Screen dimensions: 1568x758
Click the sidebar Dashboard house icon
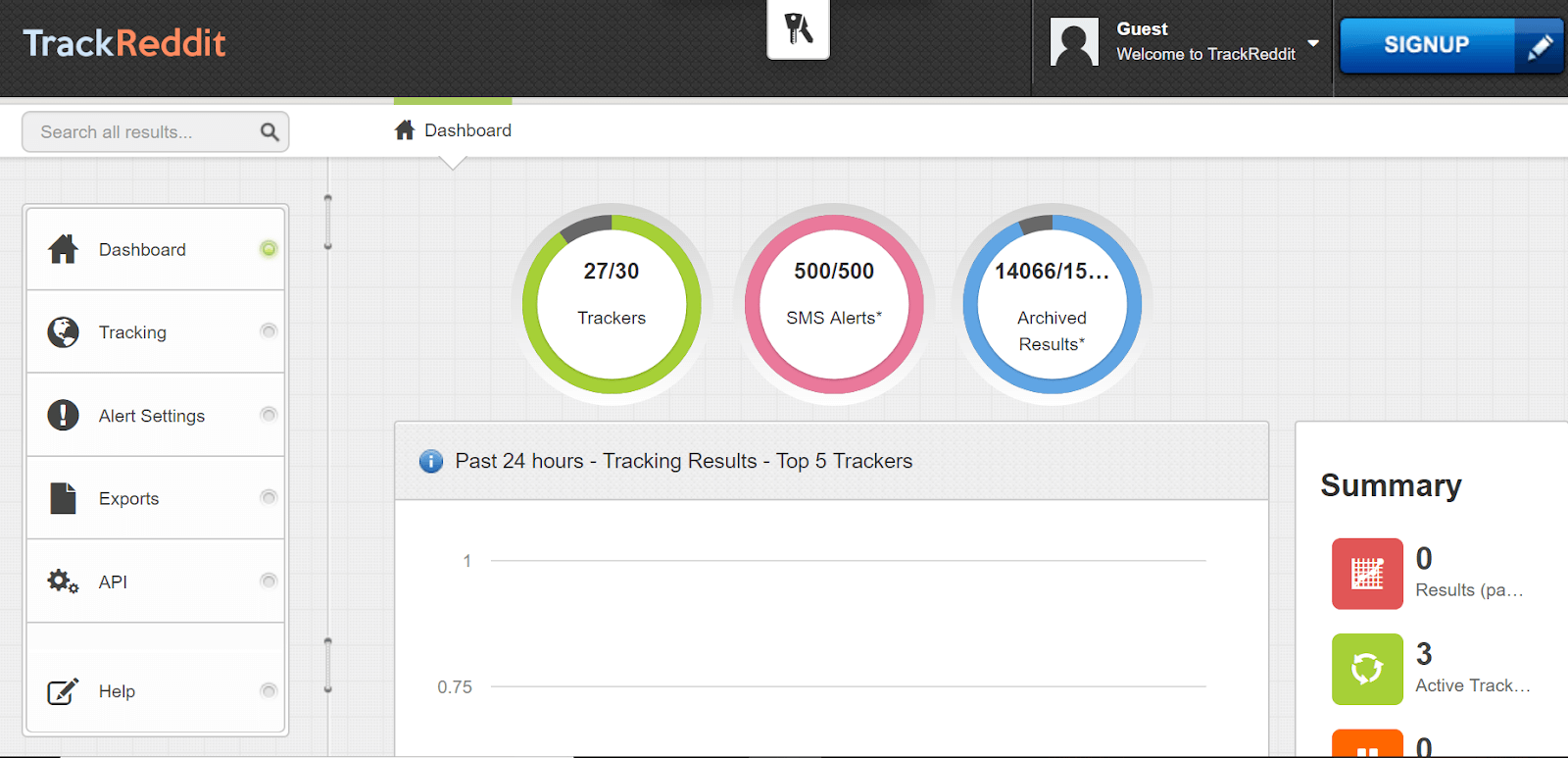pyautogui.click(x=64, y=249)
